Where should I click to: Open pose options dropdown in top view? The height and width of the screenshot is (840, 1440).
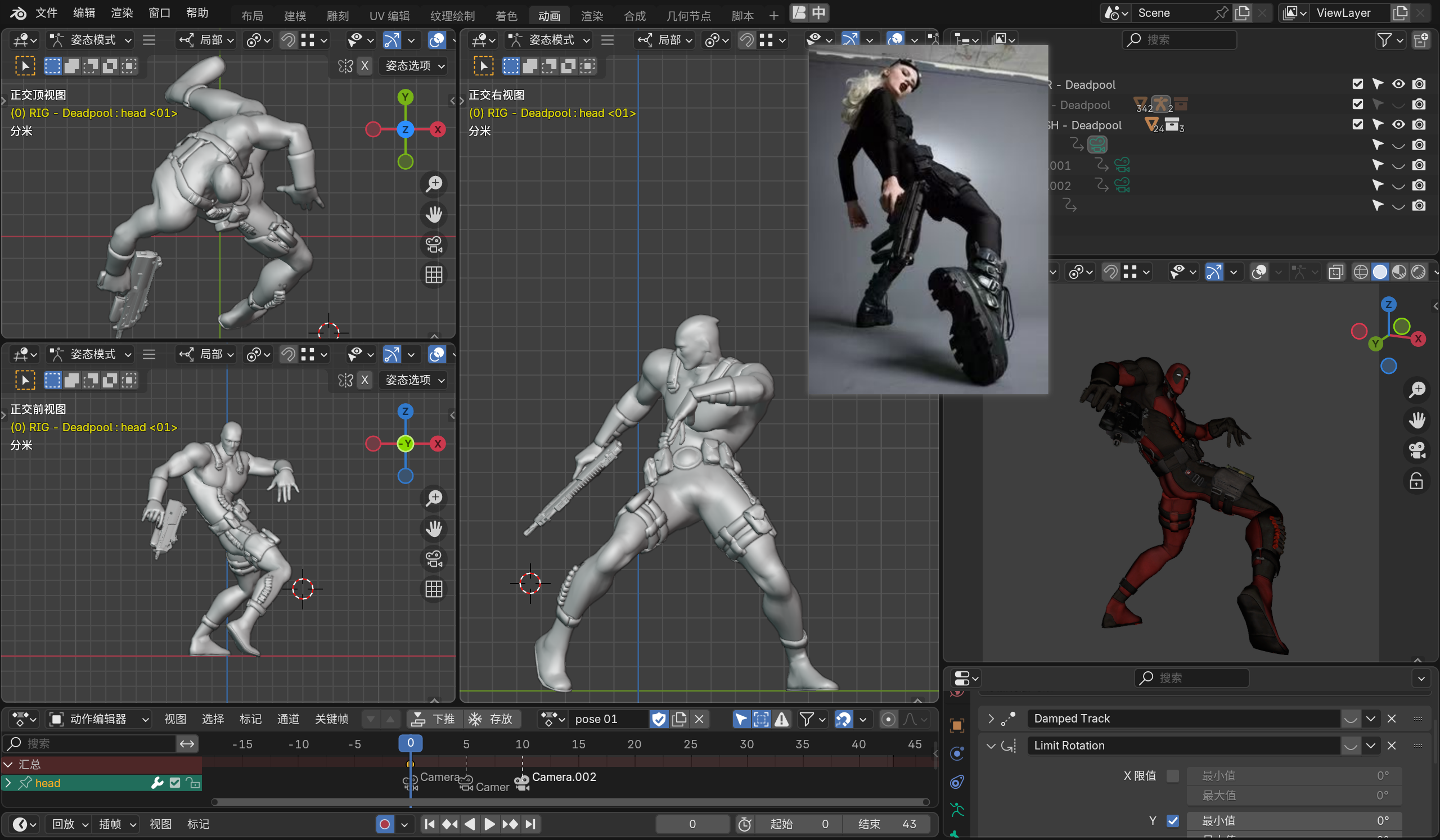click(413, 66)
